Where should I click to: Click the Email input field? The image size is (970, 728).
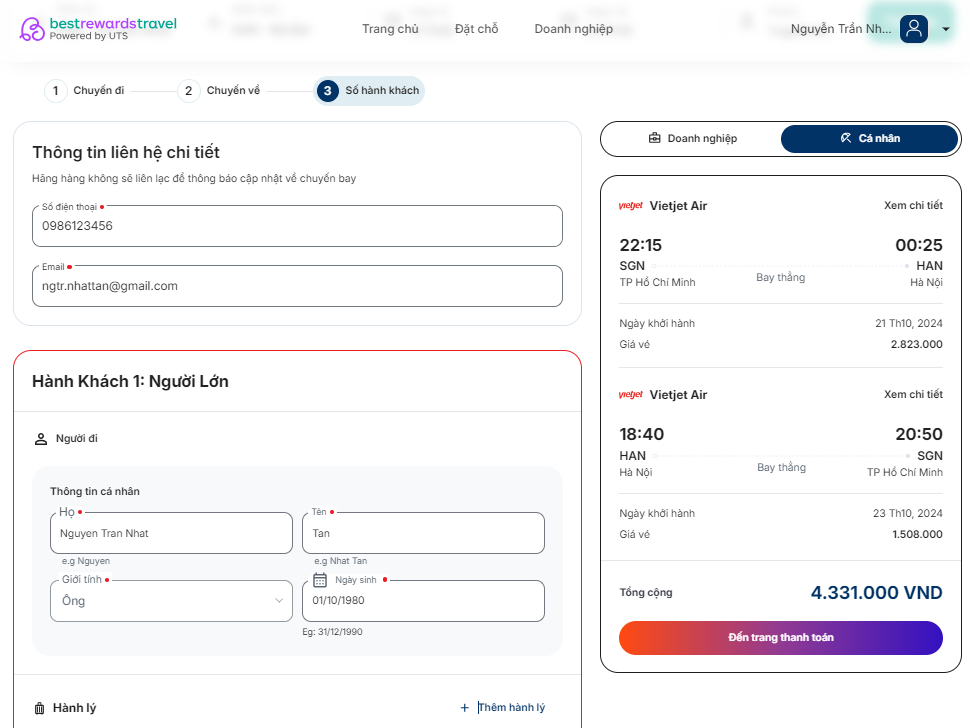(x=298, y=286)
